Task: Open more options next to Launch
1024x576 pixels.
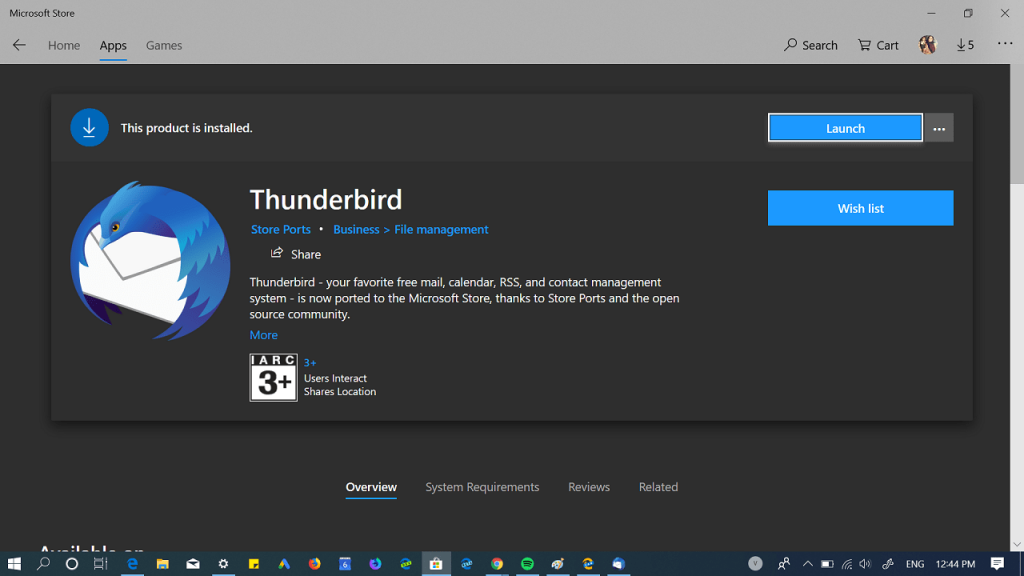Action: tap(939, 128)
